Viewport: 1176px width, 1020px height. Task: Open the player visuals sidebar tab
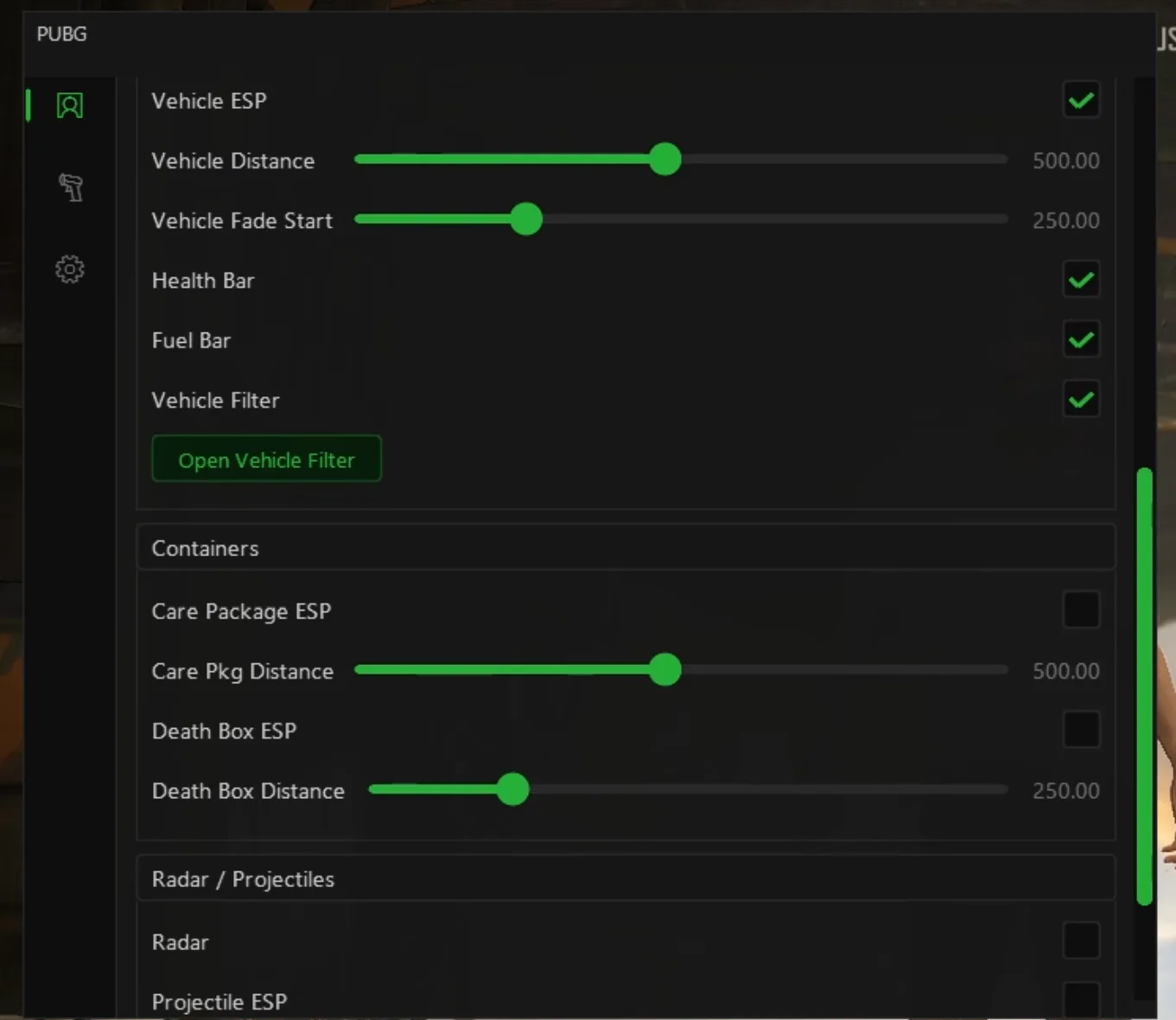70,105
